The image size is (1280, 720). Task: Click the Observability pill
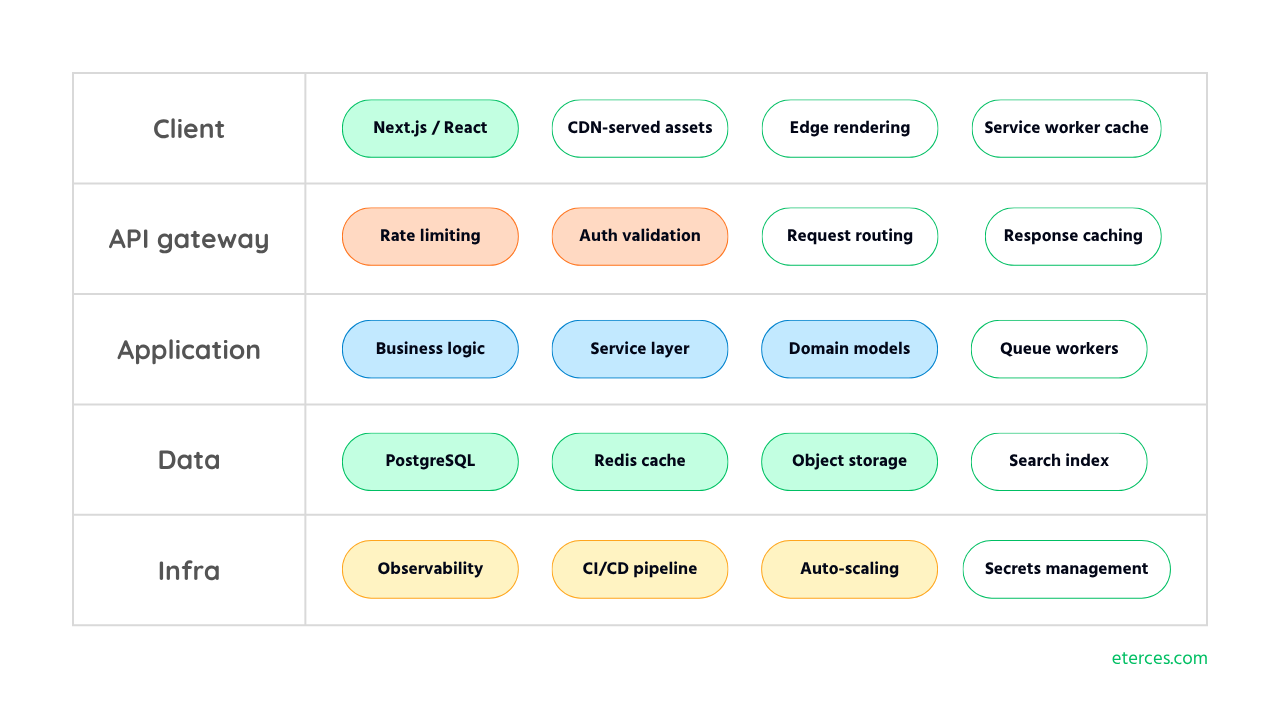[430, 569]
